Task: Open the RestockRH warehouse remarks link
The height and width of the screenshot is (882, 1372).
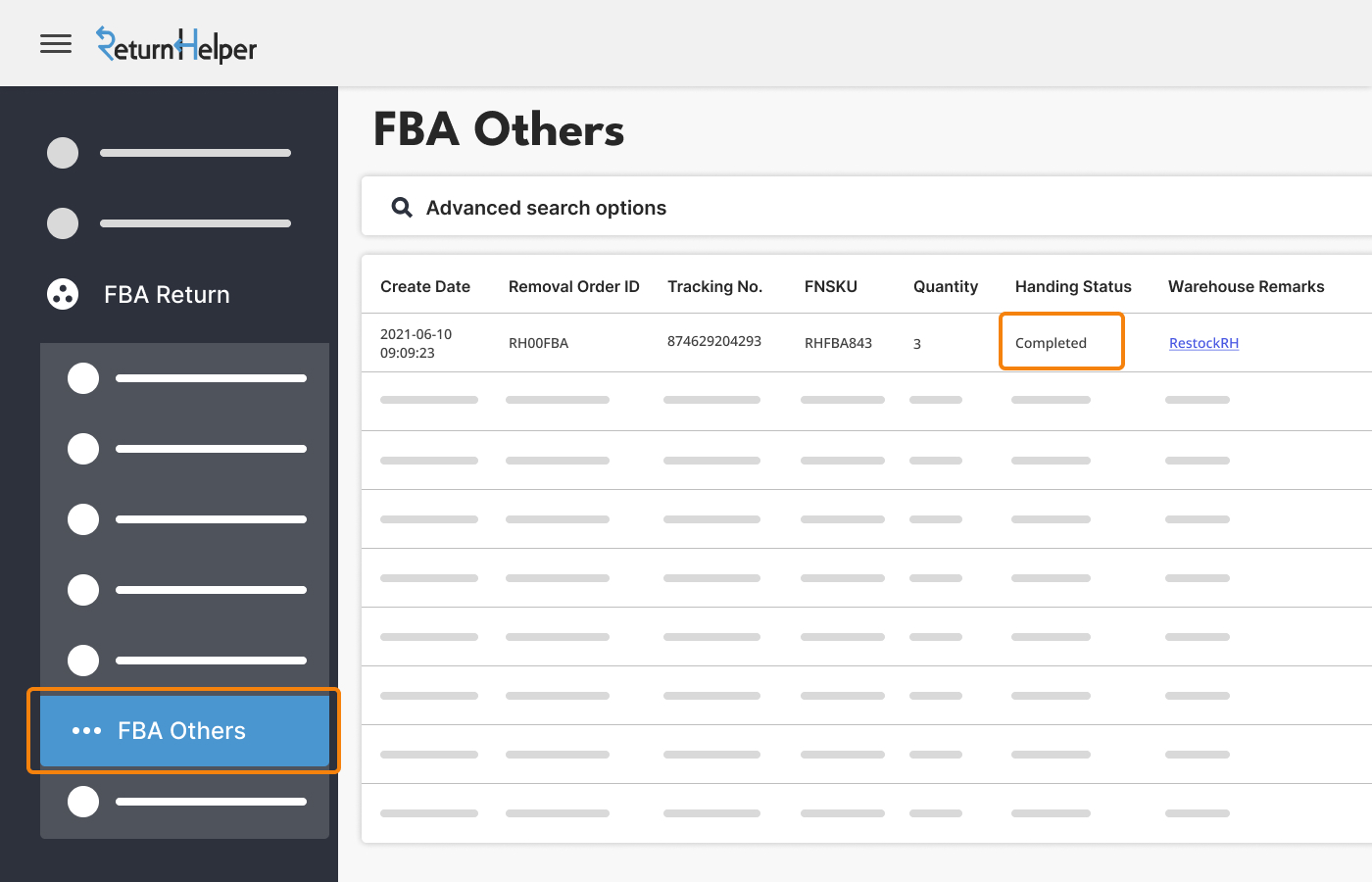Action: (x=1203, y=343)
